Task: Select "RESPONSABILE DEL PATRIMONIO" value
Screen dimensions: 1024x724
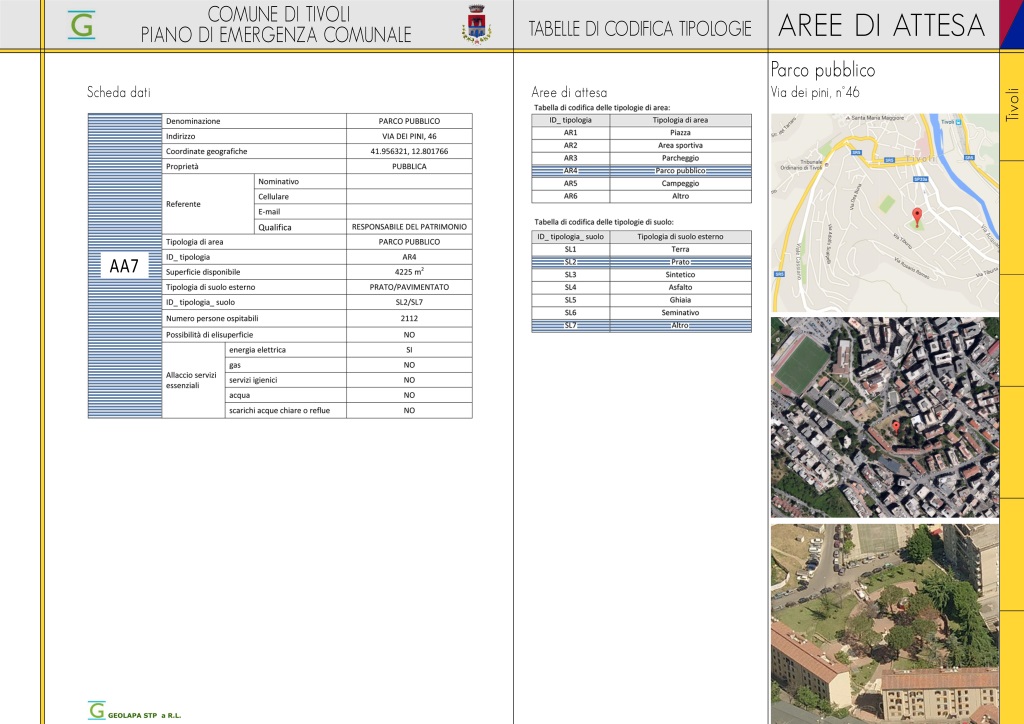Action: coord(409,227)
